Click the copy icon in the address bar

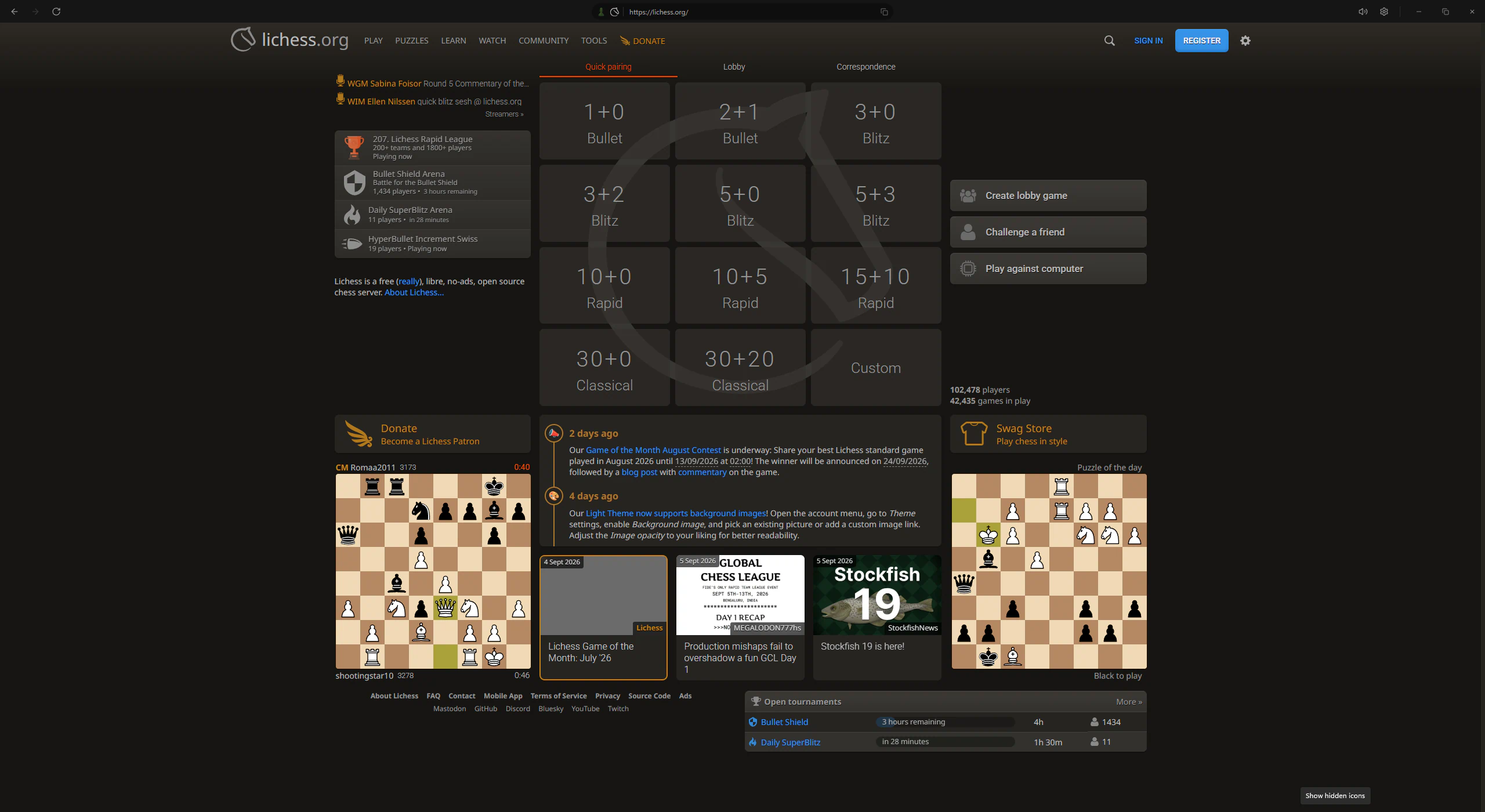click(x=884, y=12)
